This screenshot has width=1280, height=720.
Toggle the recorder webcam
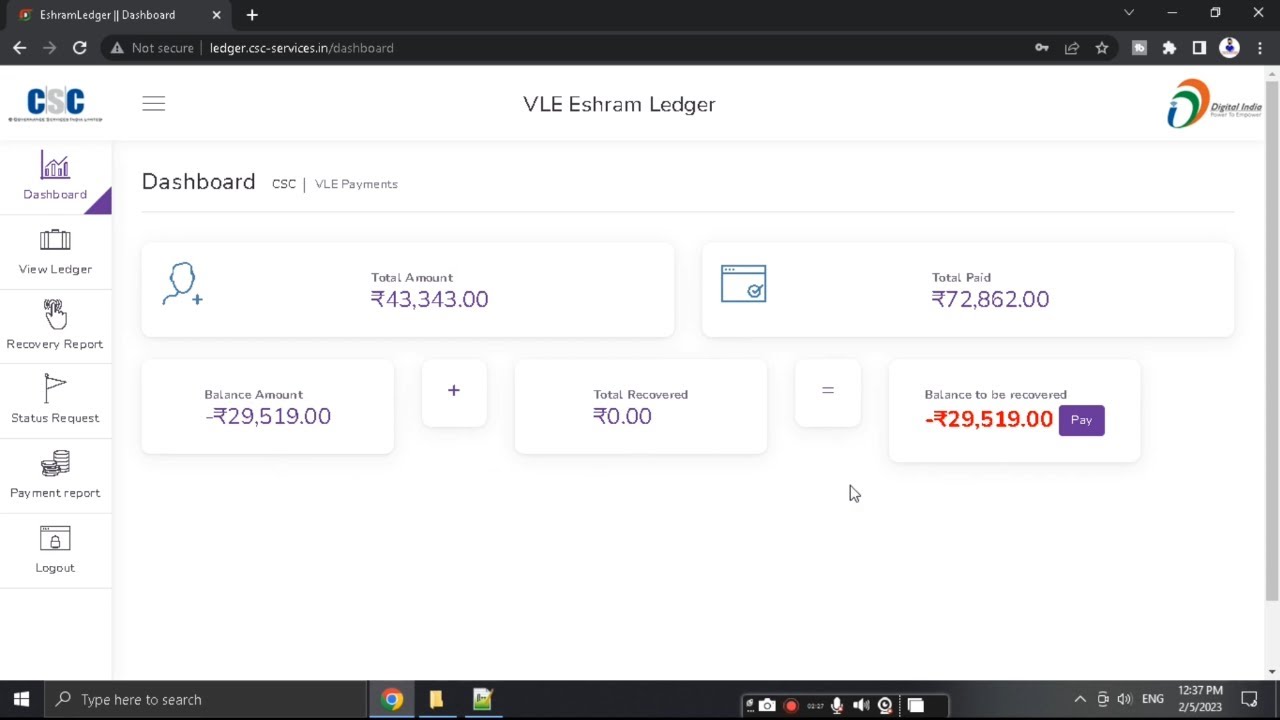point(885,706)
